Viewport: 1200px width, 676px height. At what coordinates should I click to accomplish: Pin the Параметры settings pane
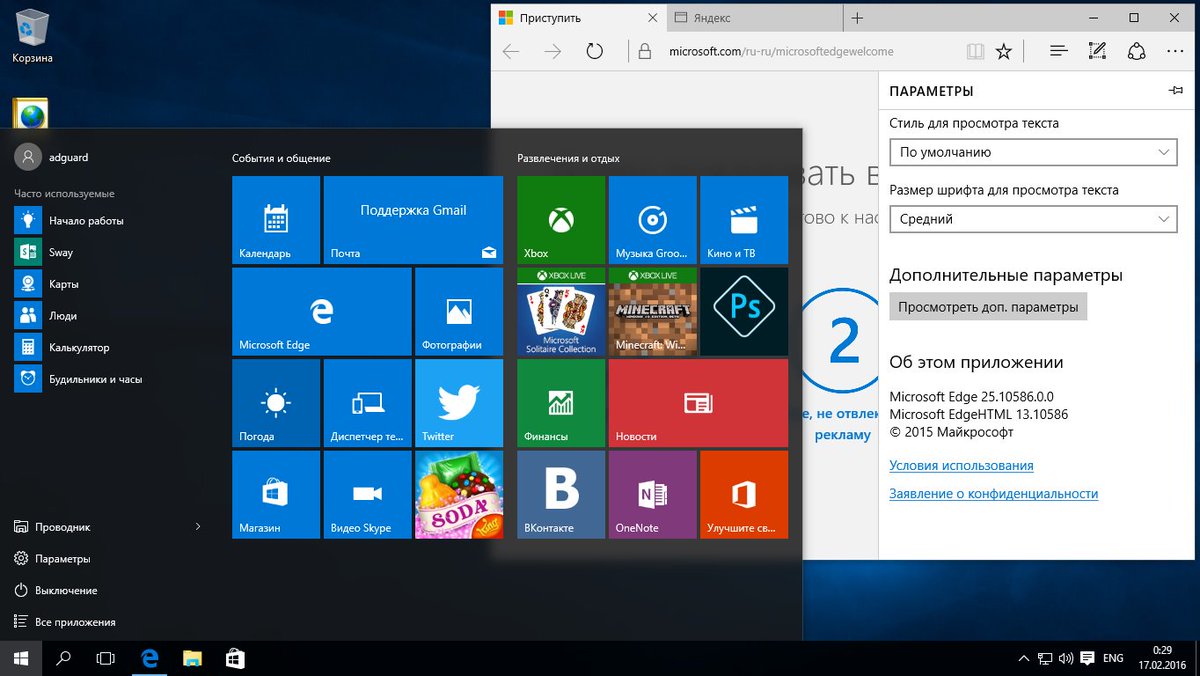click(1176, 91)
